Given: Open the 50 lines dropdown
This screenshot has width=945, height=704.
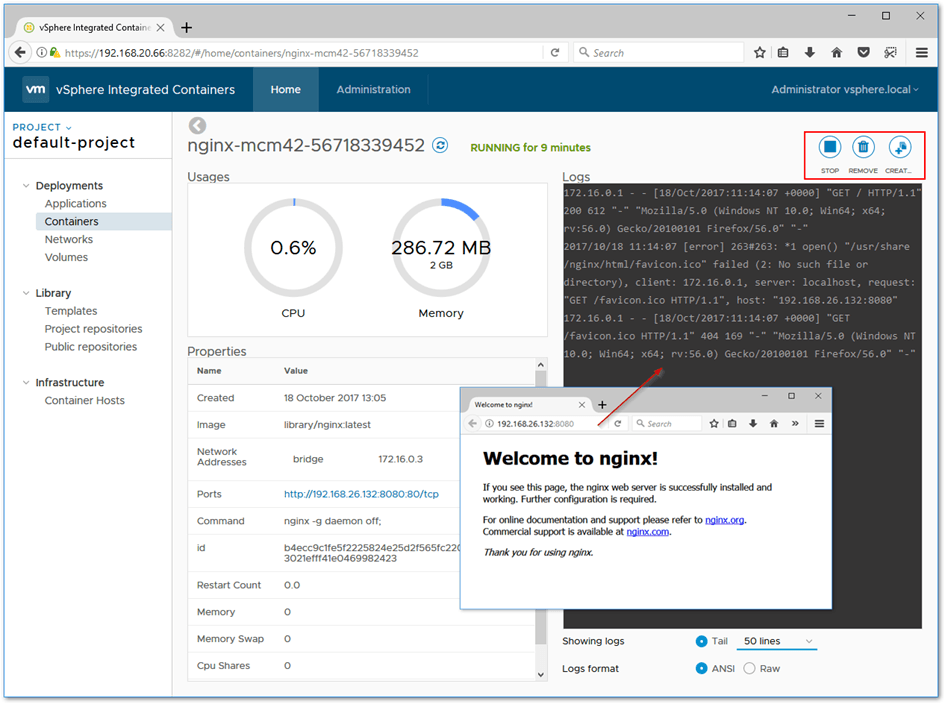Looking at the screenshot, I should [776, 641].
